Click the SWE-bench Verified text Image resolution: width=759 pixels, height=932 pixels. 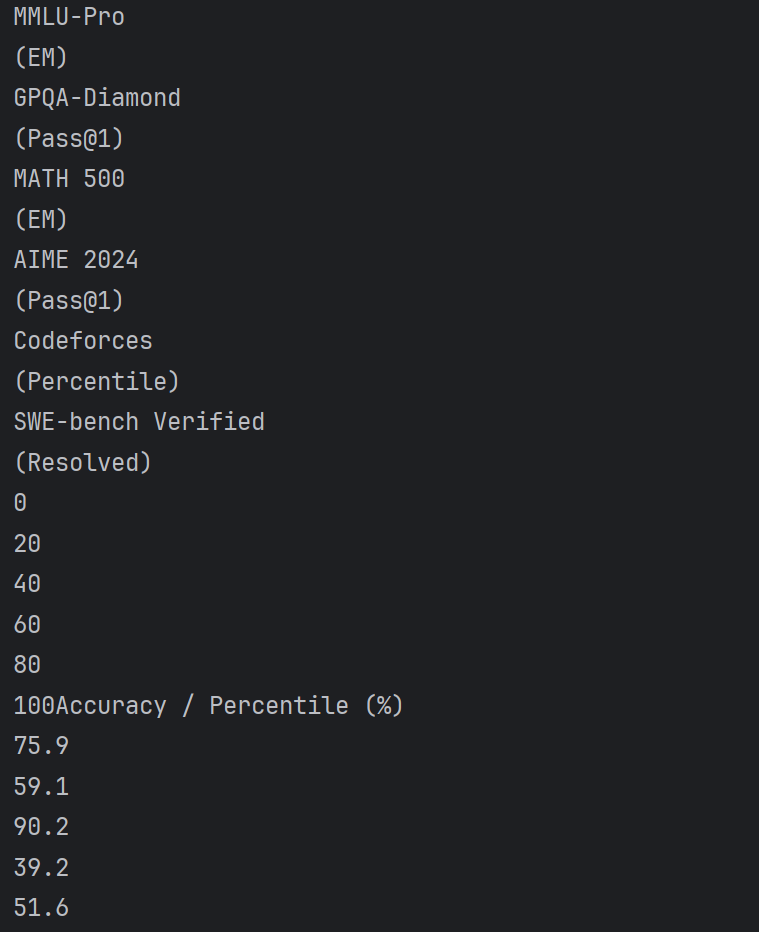point(139,421)
